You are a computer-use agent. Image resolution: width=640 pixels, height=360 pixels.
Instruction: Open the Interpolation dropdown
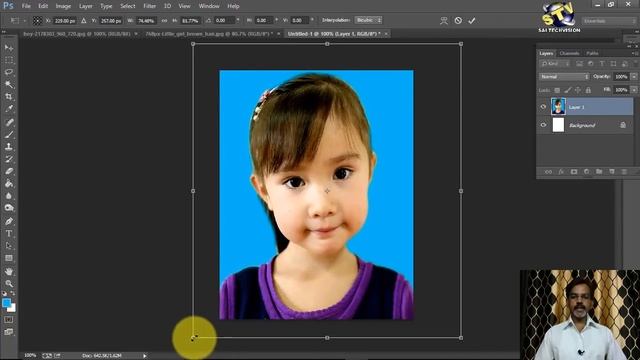point(368,20)
